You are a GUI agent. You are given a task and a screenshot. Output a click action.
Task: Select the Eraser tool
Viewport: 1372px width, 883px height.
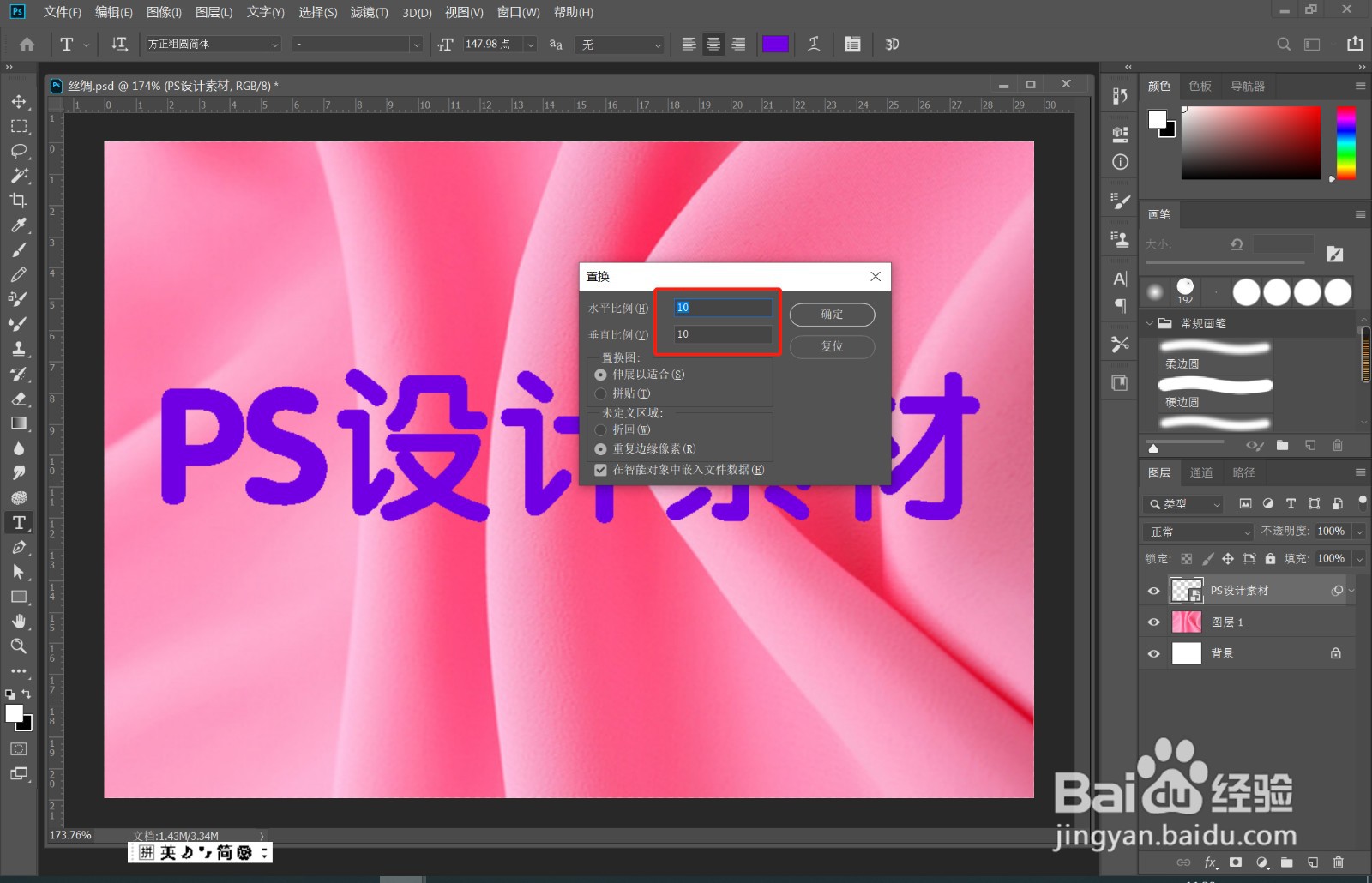[x=19, y=399]
